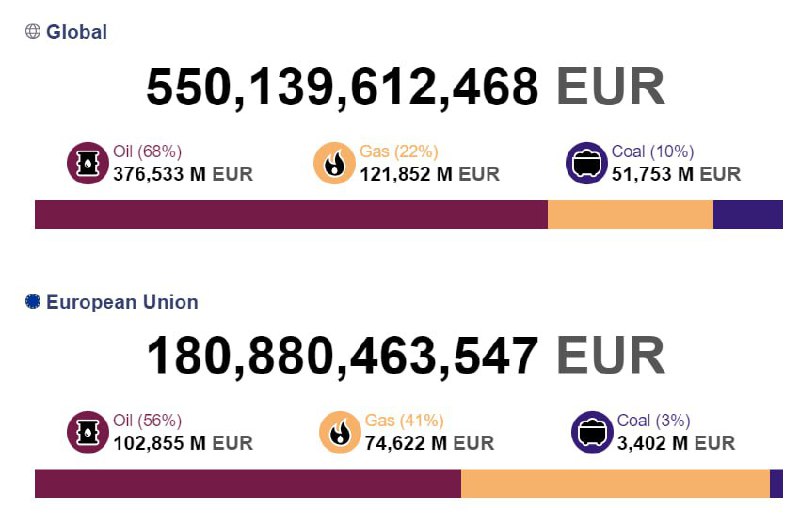Click the European Union oil barrel icon
This screenshot has height=525, width=800.
point(87,432)
